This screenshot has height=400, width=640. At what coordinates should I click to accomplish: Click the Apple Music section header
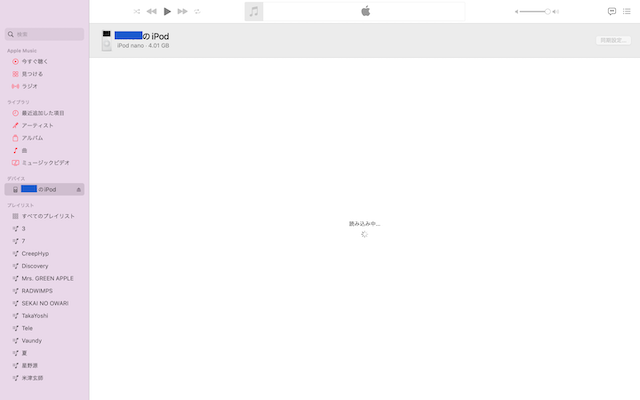pyautogui.click(x=22, y=51)
